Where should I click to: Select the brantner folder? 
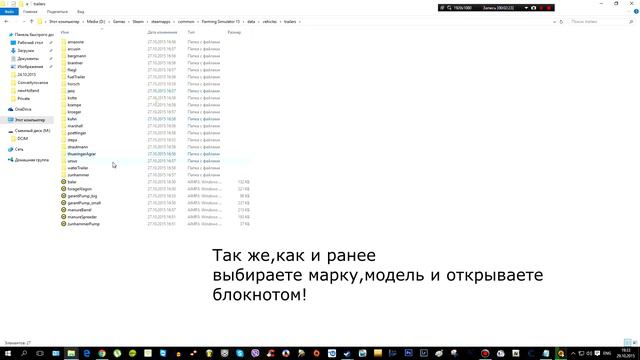coord(75,63)
